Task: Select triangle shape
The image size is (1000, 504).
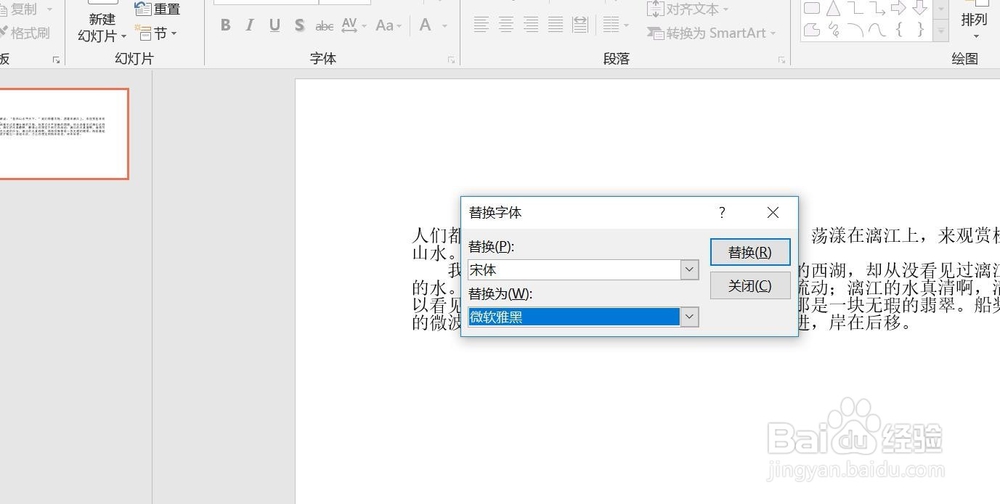Action: point(833,8)
